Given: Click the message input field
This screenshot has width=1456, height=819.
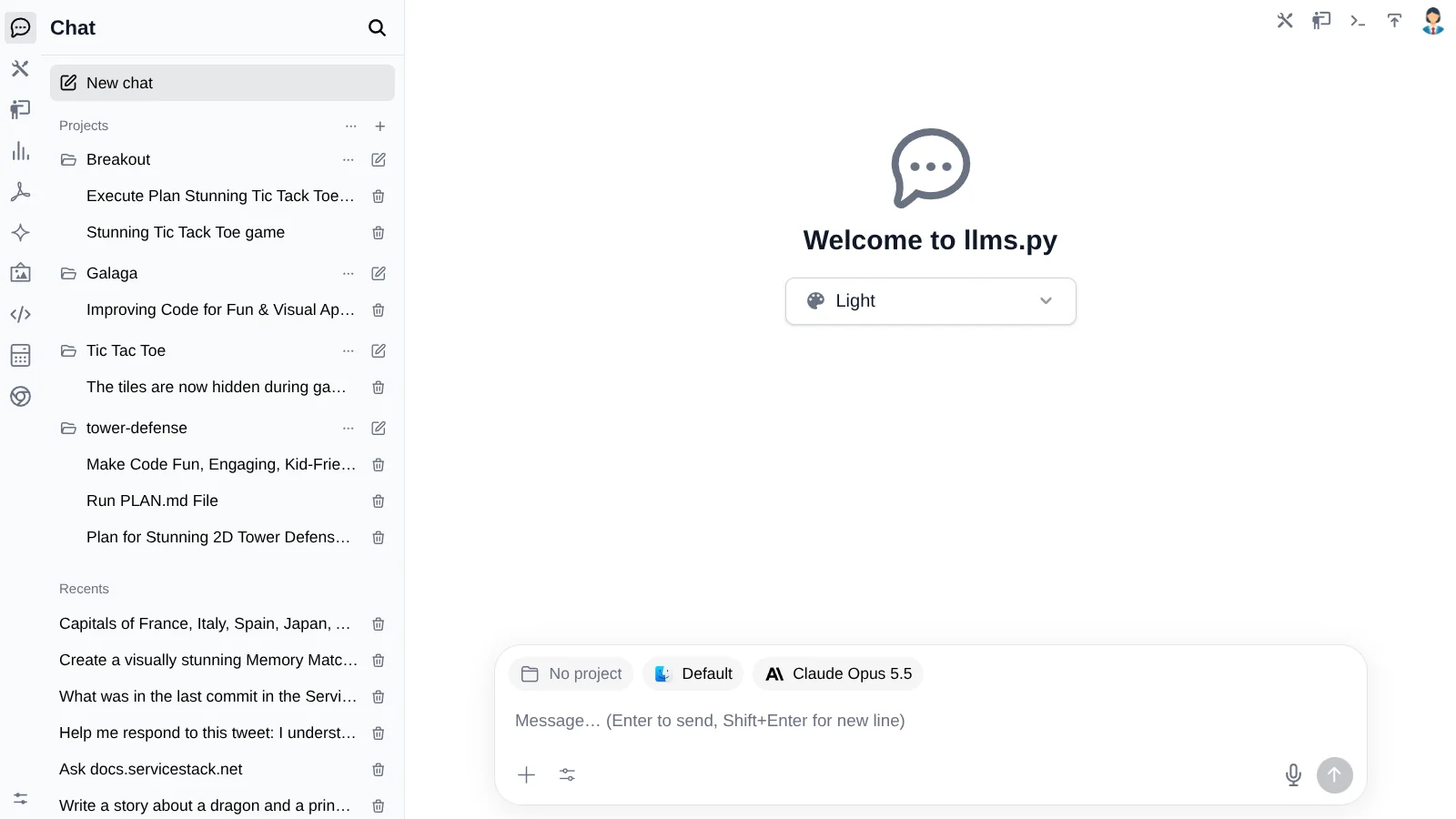Looking at the screenshot, I should (x=930, y=721).
